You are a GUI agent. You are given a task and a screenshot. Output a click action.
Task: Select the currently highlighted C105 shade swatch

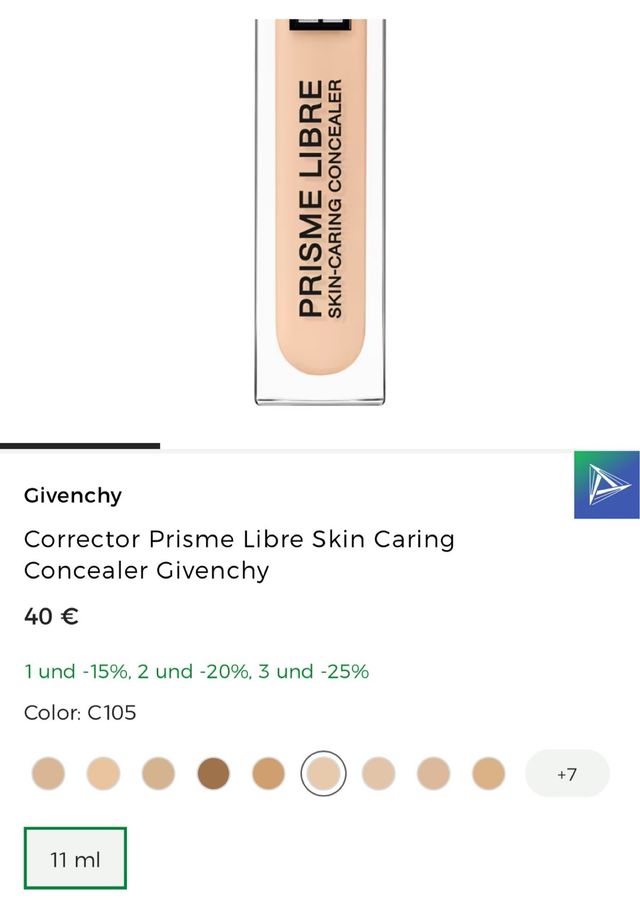[322, 772]
